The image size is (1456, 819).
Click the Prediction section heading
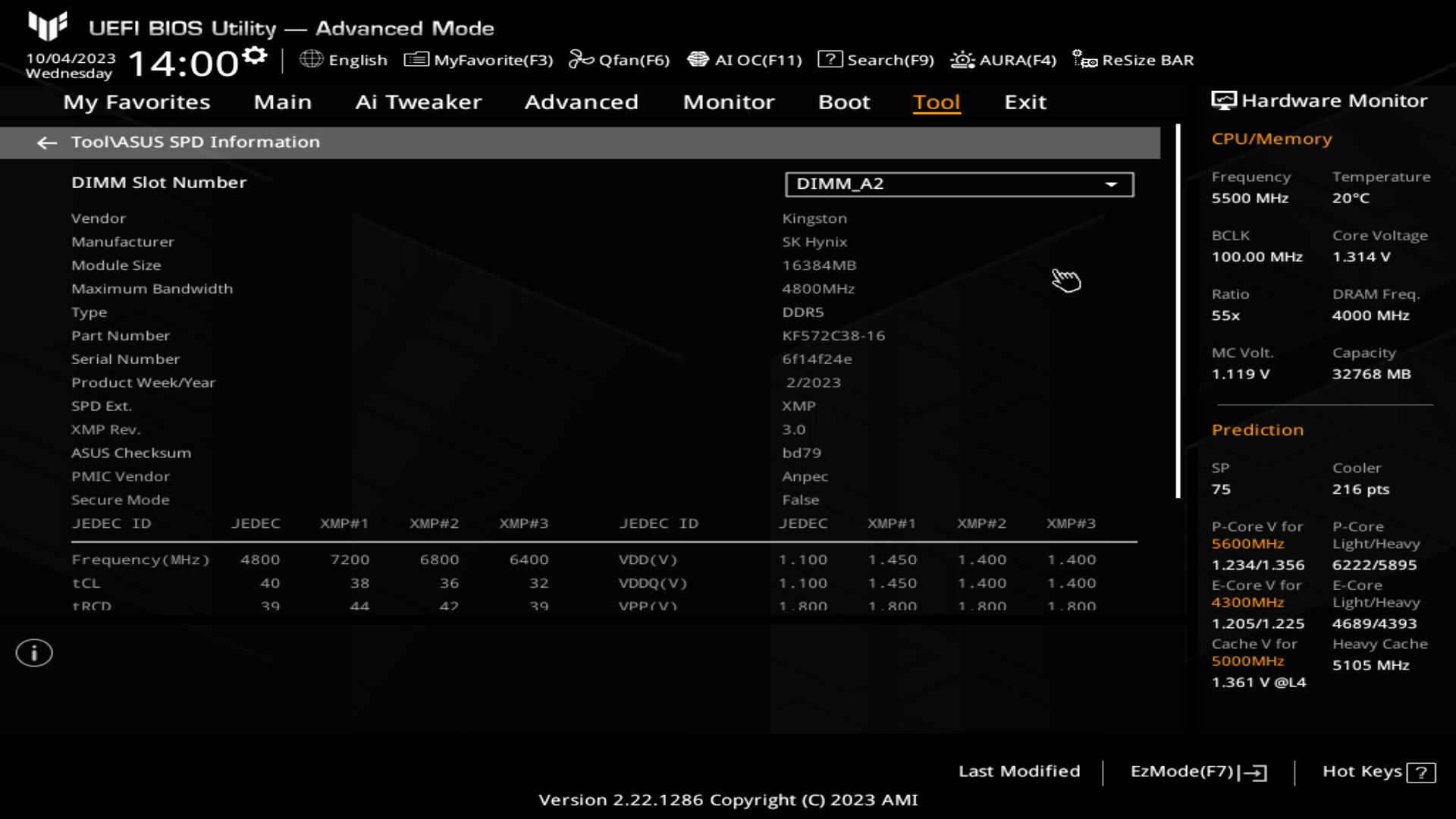tap(1257, 430)
